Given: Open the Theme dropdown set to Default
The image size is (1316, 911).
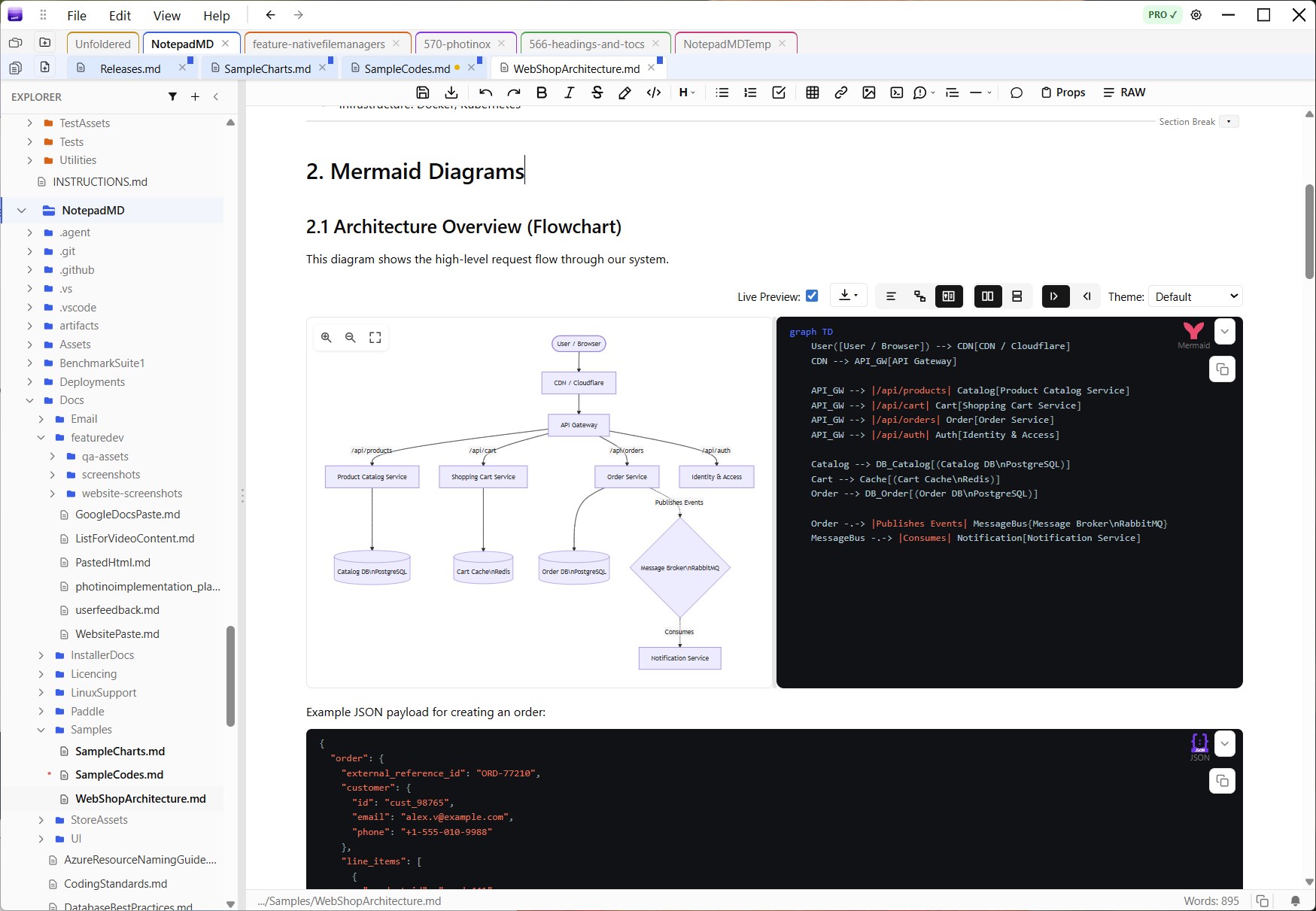Looking at the screenshot, I should coord(1196,296).
